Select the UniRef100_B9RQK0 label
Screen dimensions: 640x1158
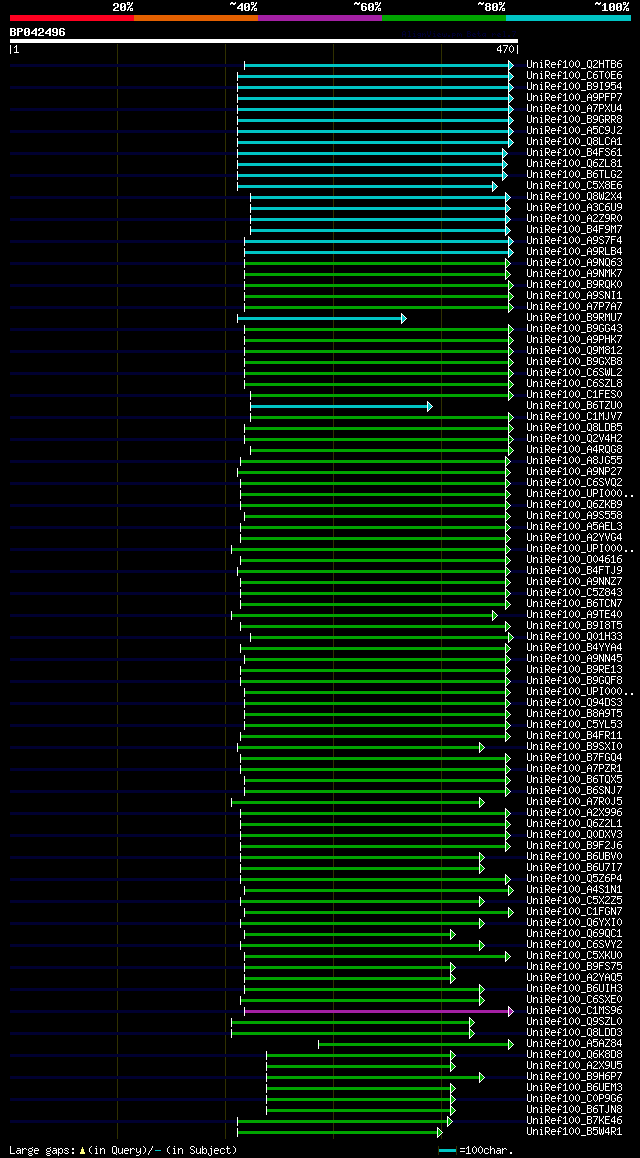[x=574, y=285]
